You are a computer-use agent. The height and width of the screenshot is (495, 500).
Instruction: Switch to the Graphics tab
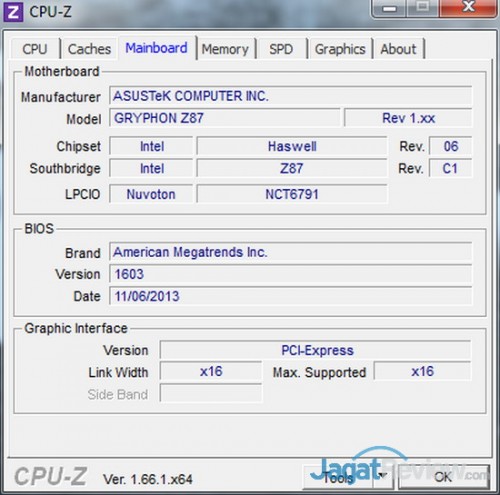coord(340,49)
